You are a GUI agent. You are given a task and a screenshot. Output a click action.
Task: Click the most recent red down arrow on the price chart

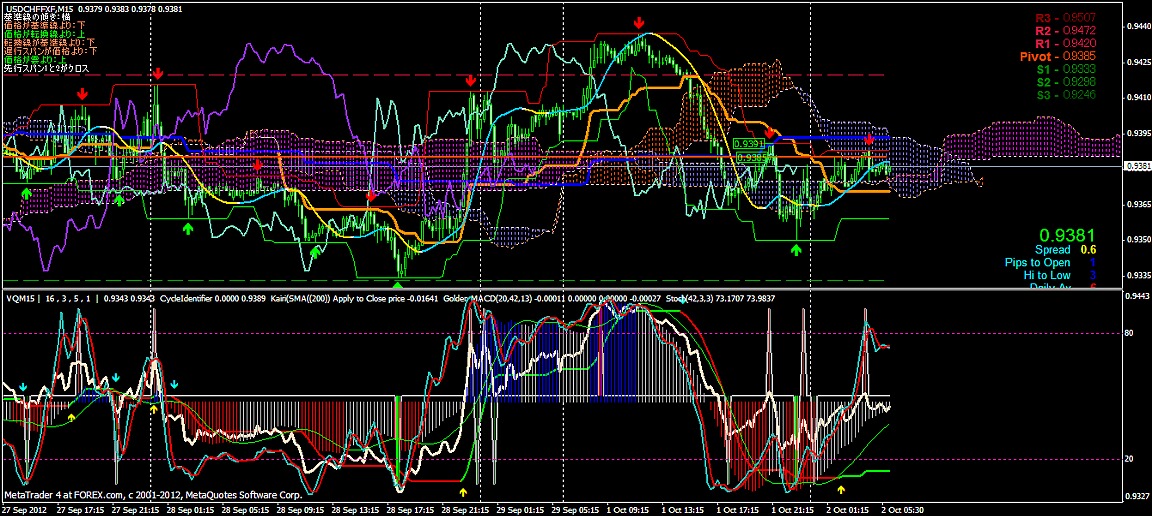pyautogui.click(x=869, y=138)
